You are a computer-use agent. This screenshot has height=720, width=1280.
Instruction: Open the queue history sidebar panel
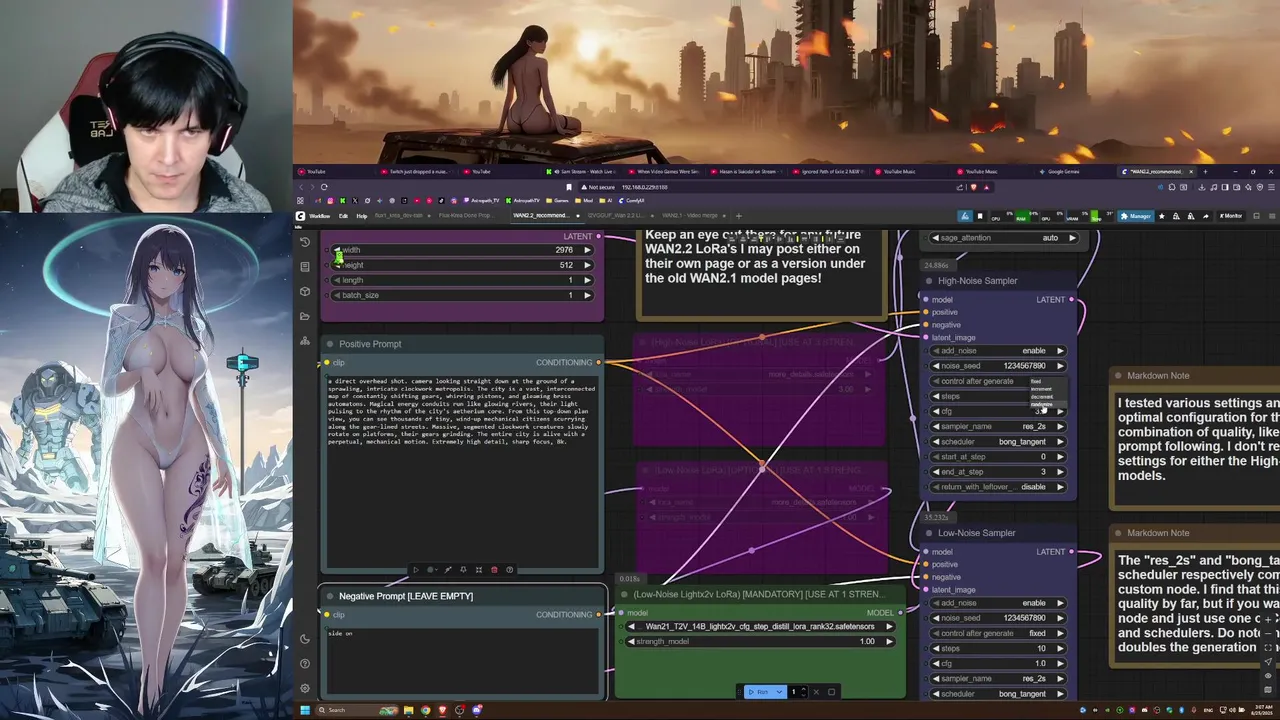point(305,241)
